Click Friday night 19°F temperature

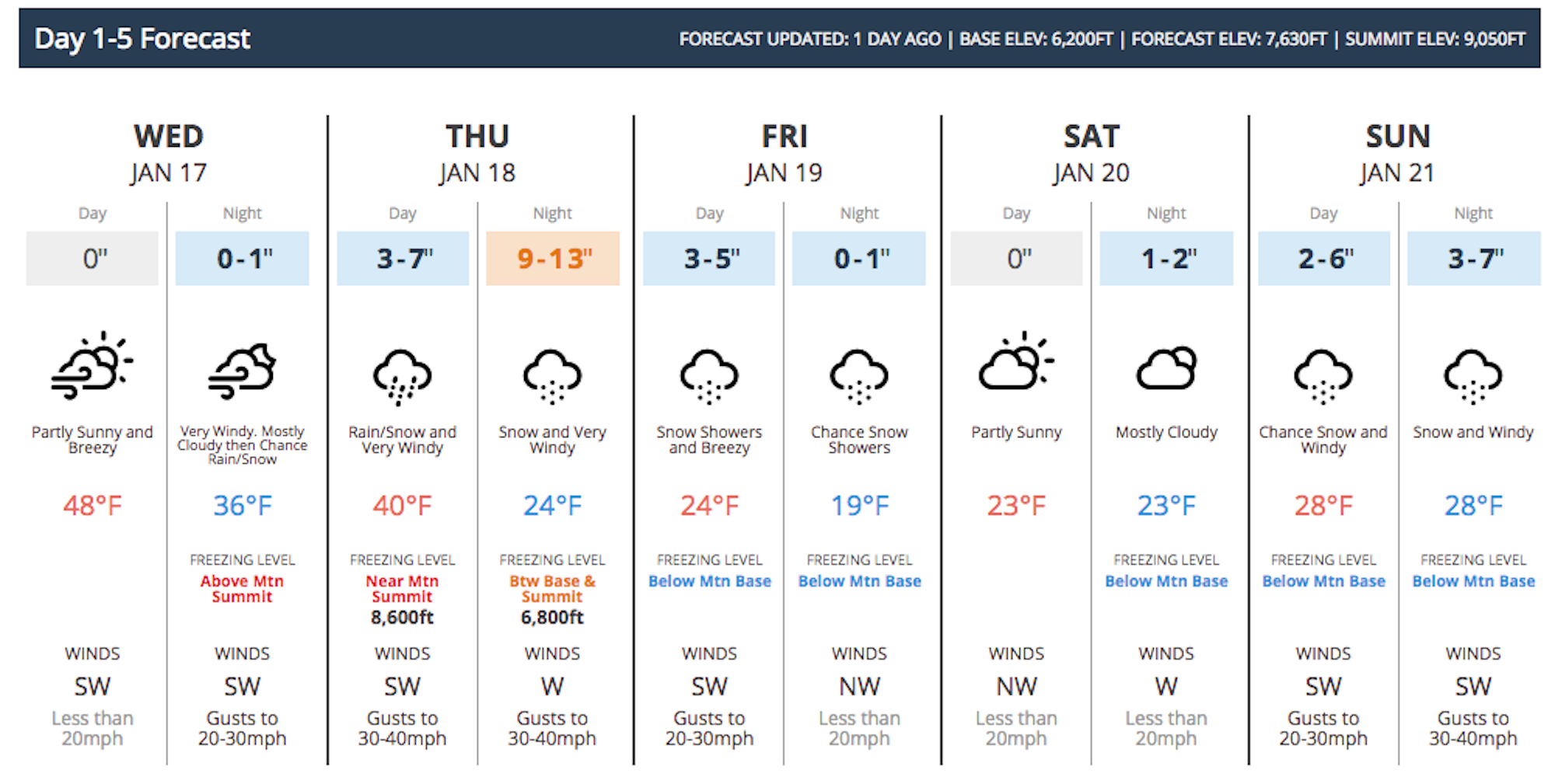click(859, 506)
